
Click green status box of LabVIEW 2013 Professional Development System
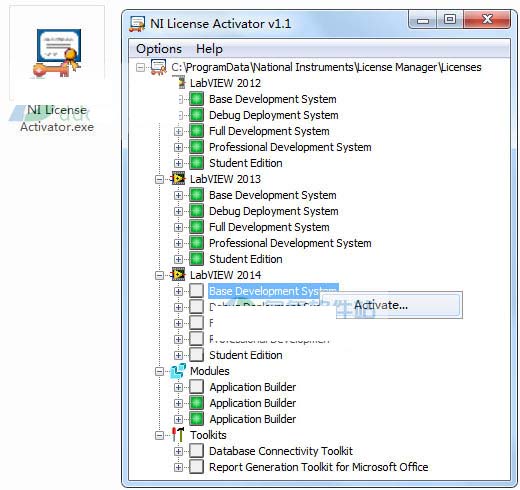click(x=196, y=243)
